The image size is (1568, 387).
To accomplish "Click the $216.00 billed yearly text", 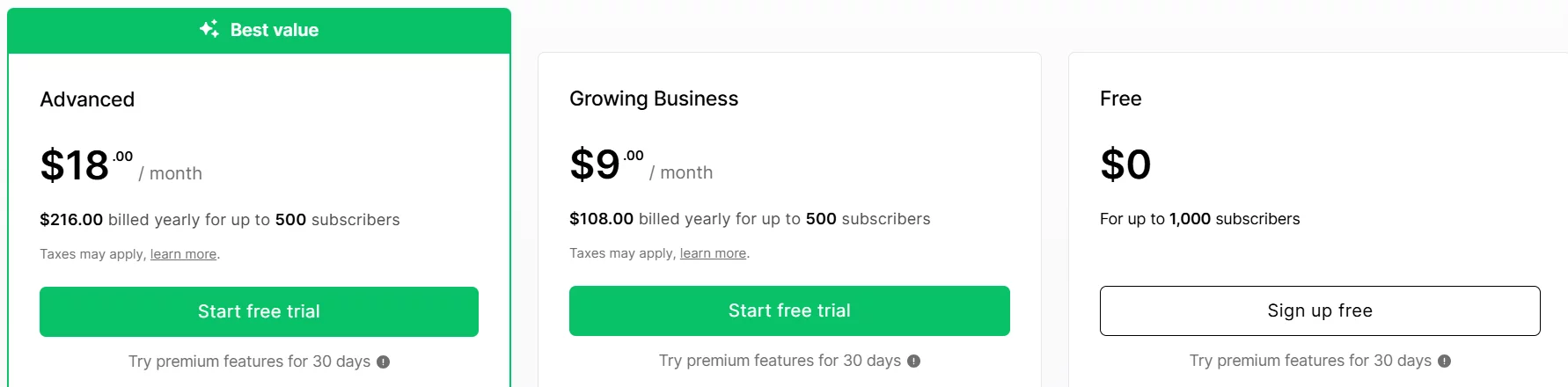I will 219,220.
